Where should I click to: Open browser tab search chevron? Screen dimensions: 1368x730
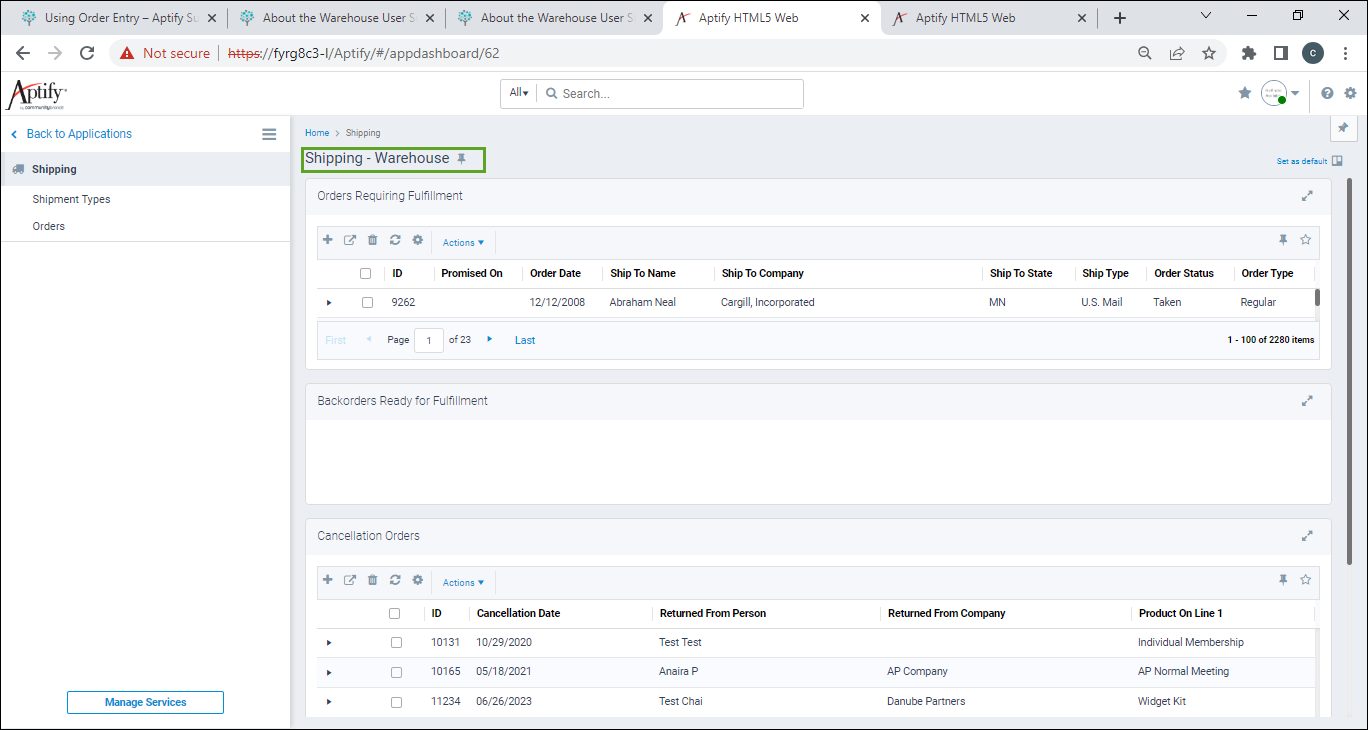[1206, 17]
